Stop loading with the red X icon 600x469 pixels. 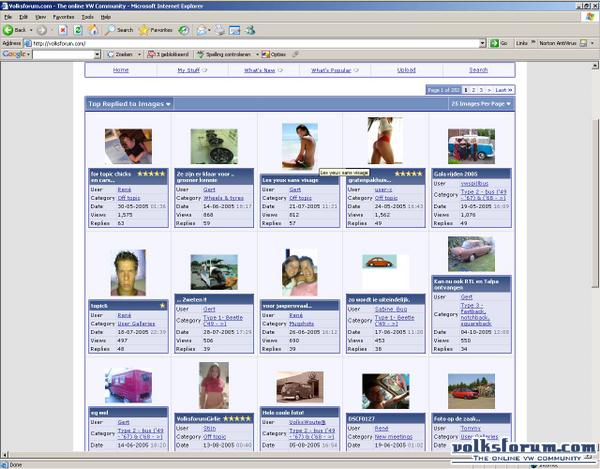63,30
